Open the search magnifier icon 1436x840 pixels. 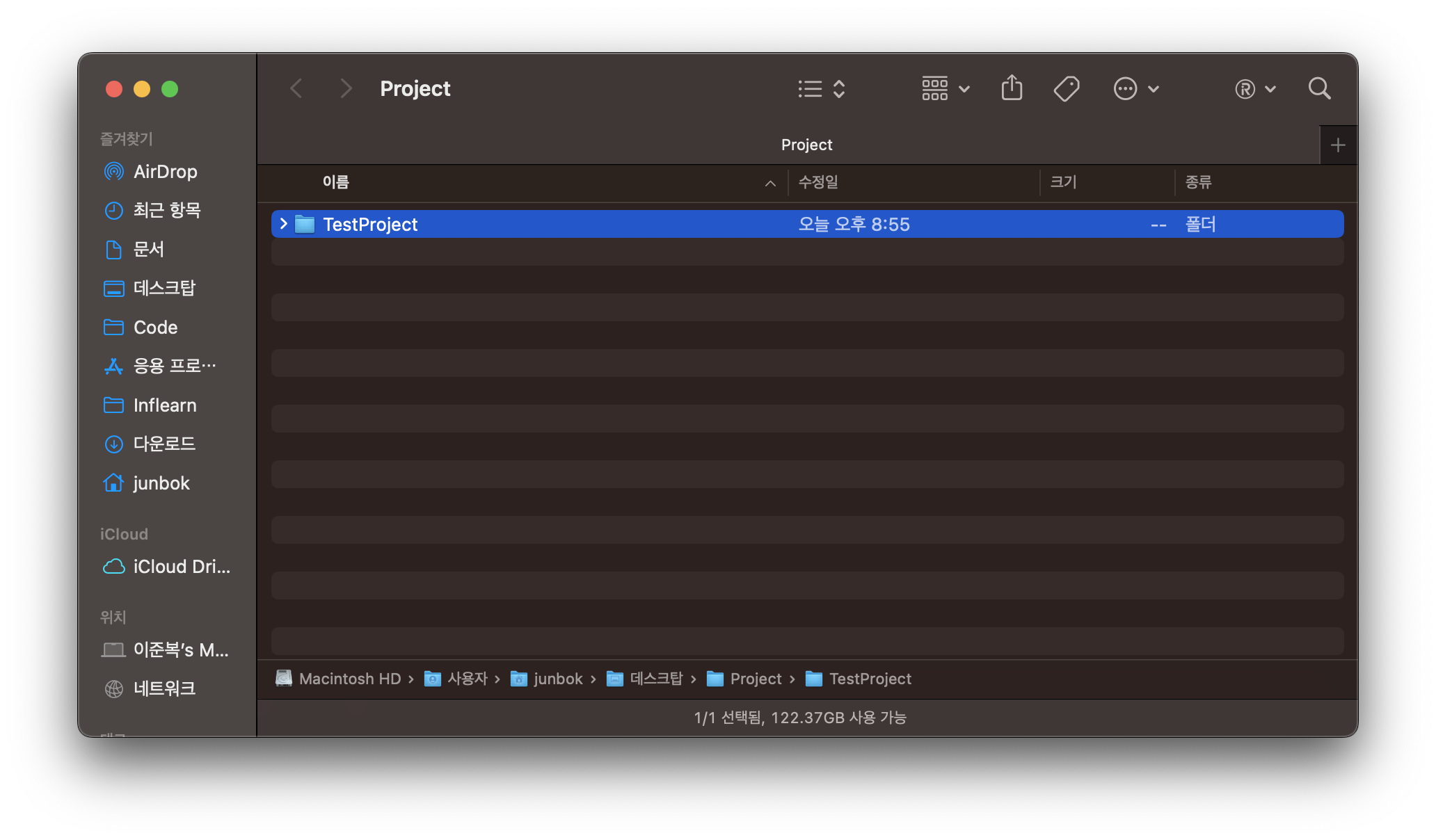pos(1319,88)
